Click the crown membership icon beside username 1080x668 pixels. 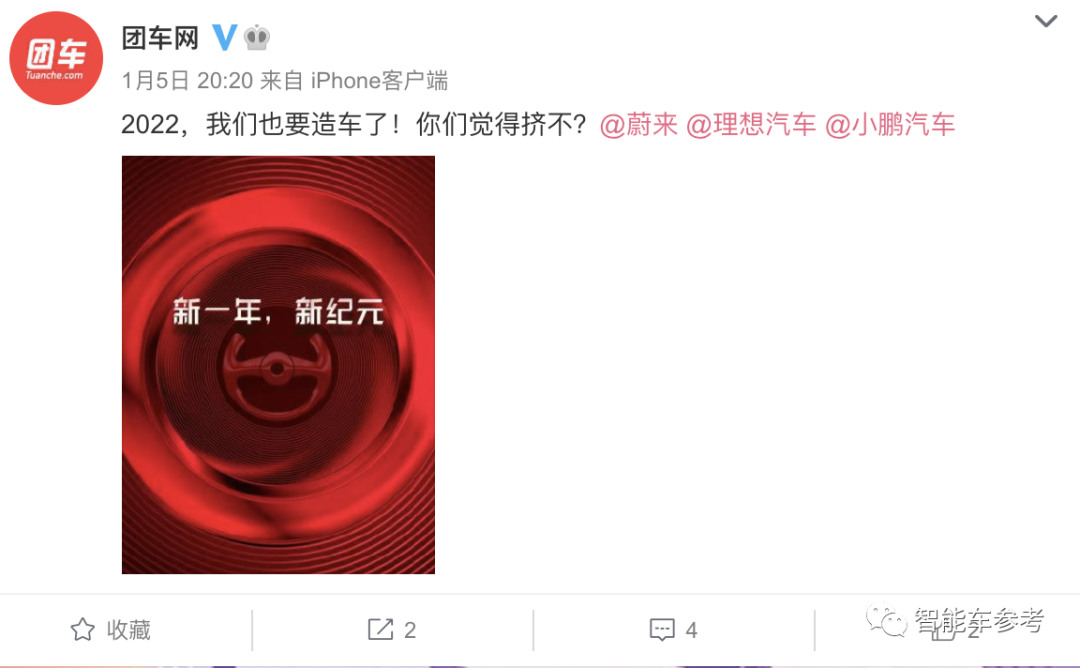pos(257,37)
